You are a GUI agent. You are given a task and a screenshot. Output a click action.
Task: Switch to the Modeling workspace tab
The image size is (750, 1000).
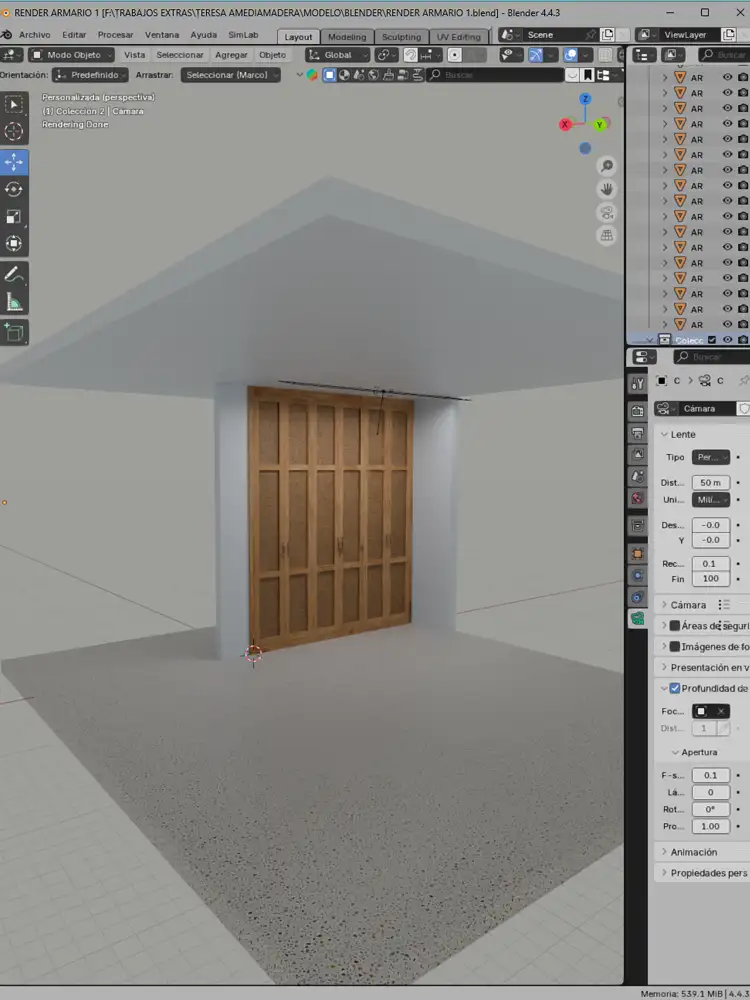(x=347, y=37)
